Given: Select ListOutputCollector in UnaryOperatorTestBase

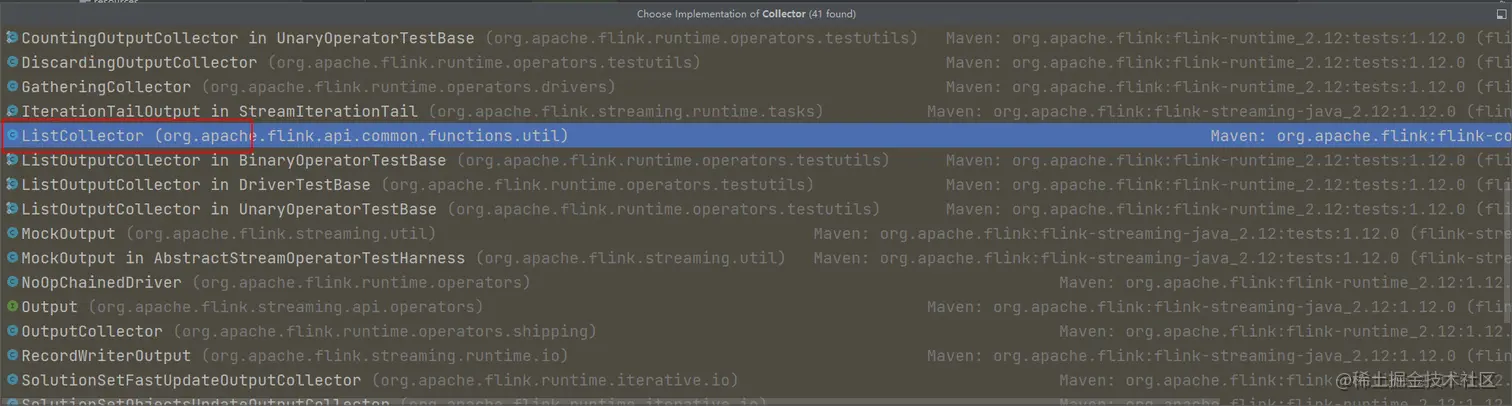Looking at the screenshot, I should tap(756, 209).
